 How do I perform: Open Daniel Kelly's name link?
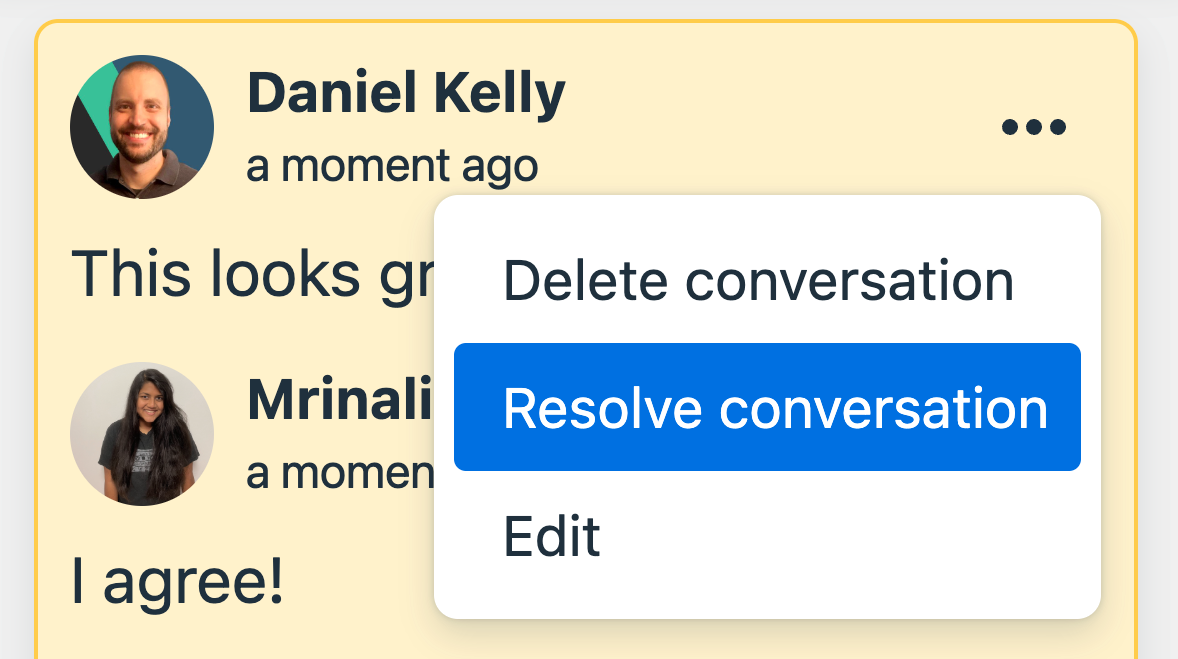point(406,94)
